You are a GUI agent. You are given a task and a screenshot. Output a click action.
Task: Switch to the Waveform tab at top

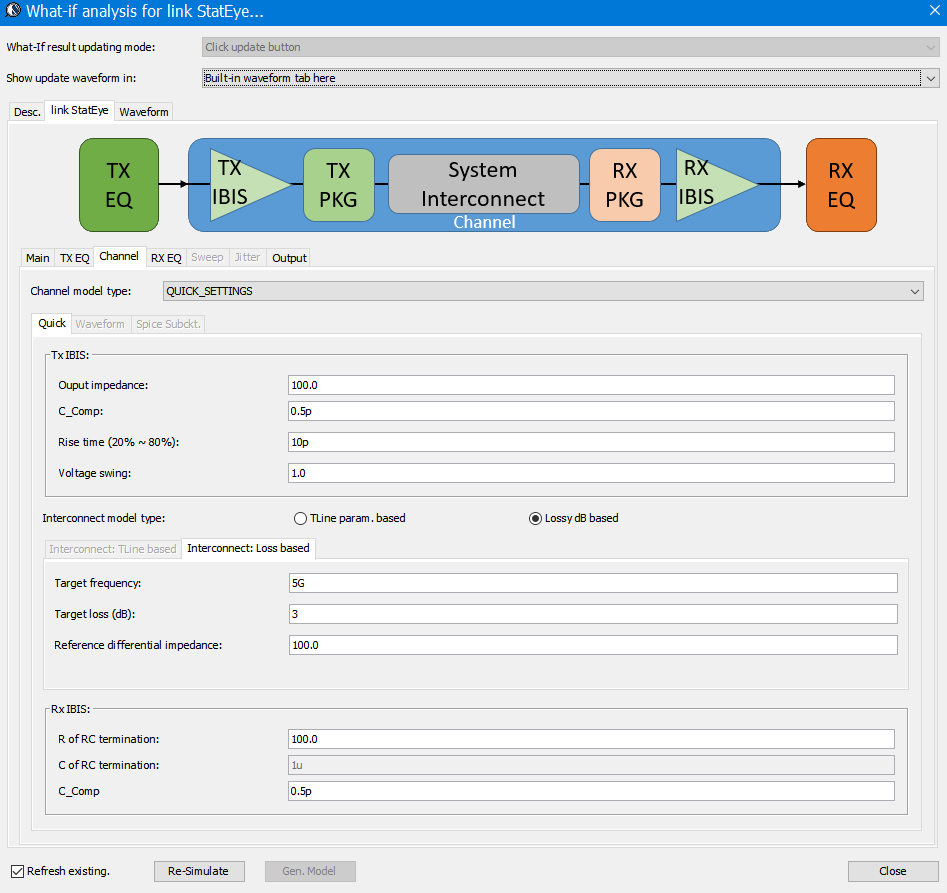pyautogui.click(x=144, y=112)
